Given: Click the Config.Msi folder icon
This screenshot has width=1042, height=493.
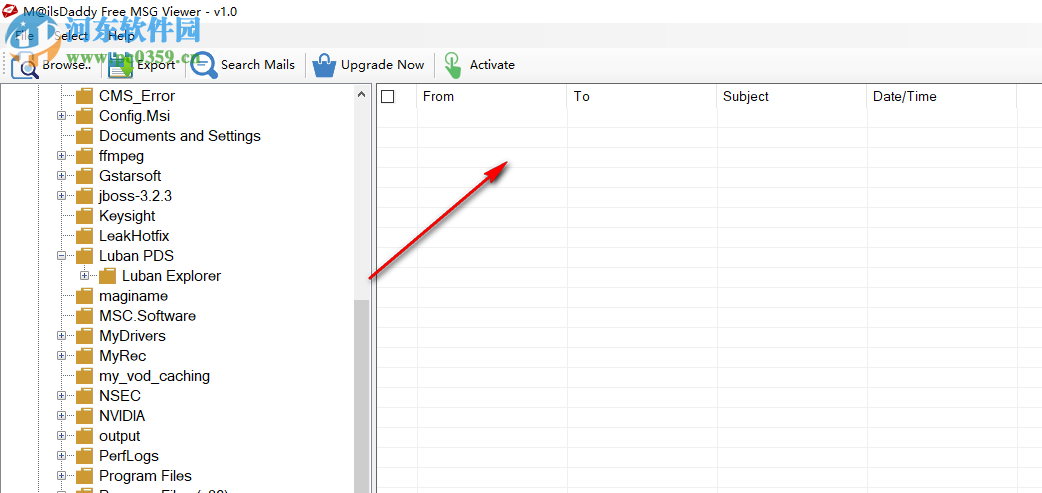Looking at the screenshot, I should click(84, 116).
